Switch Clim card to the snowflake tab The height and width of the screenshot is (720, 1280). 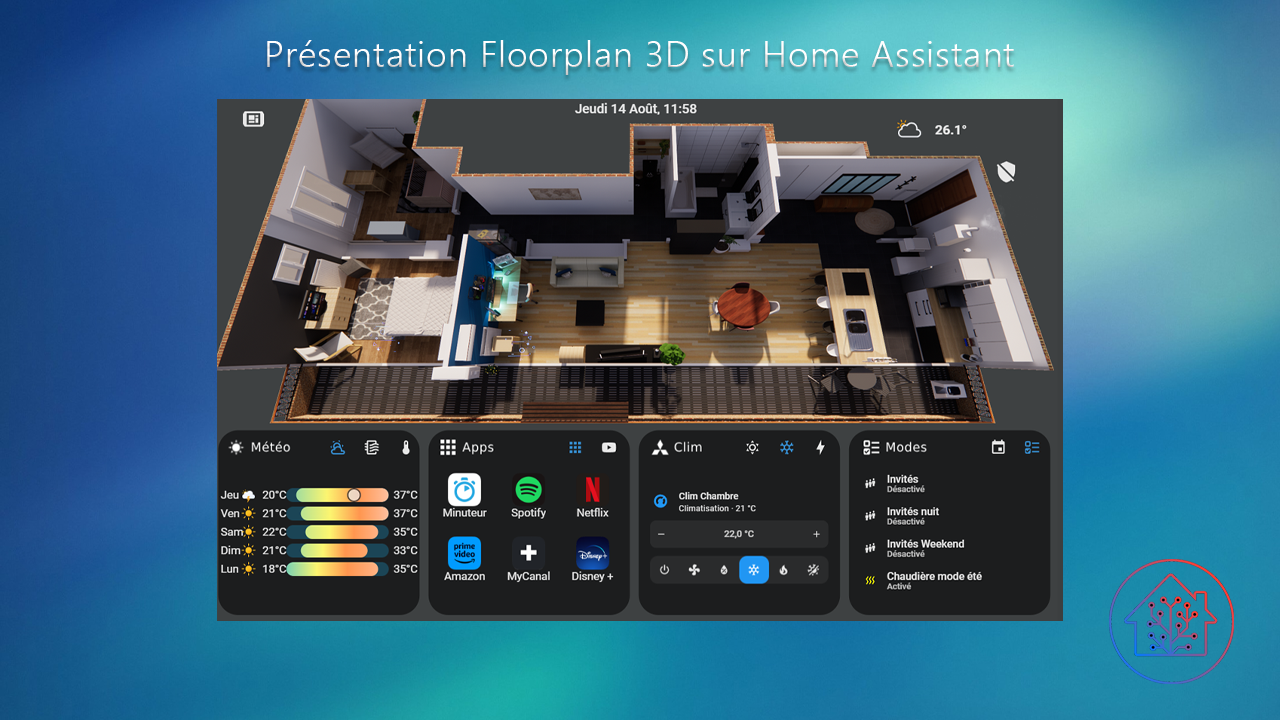click(x=787, y=448)
